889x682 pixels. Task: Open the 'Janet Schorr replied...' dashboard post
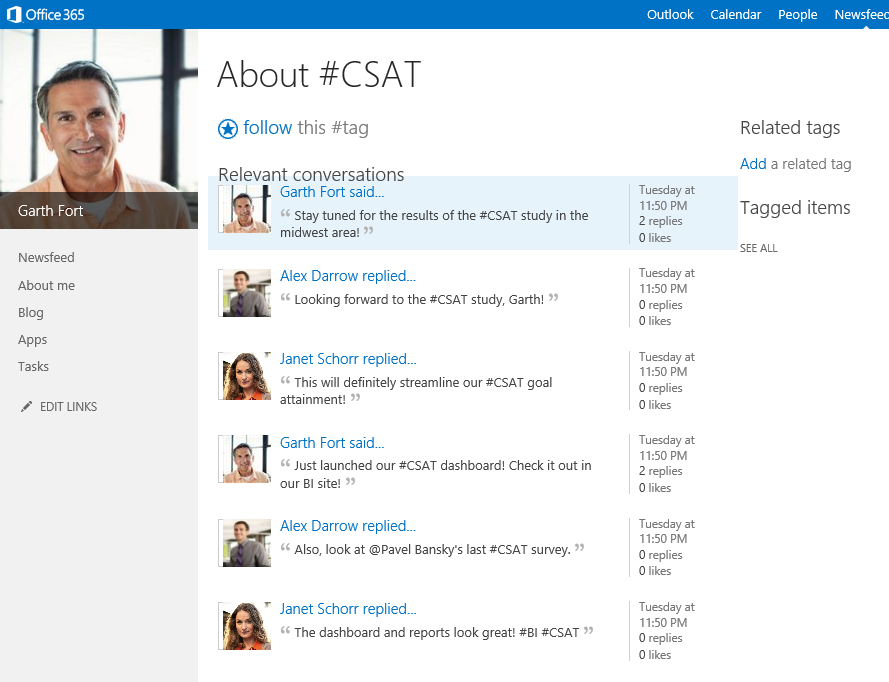pos(348,608)
